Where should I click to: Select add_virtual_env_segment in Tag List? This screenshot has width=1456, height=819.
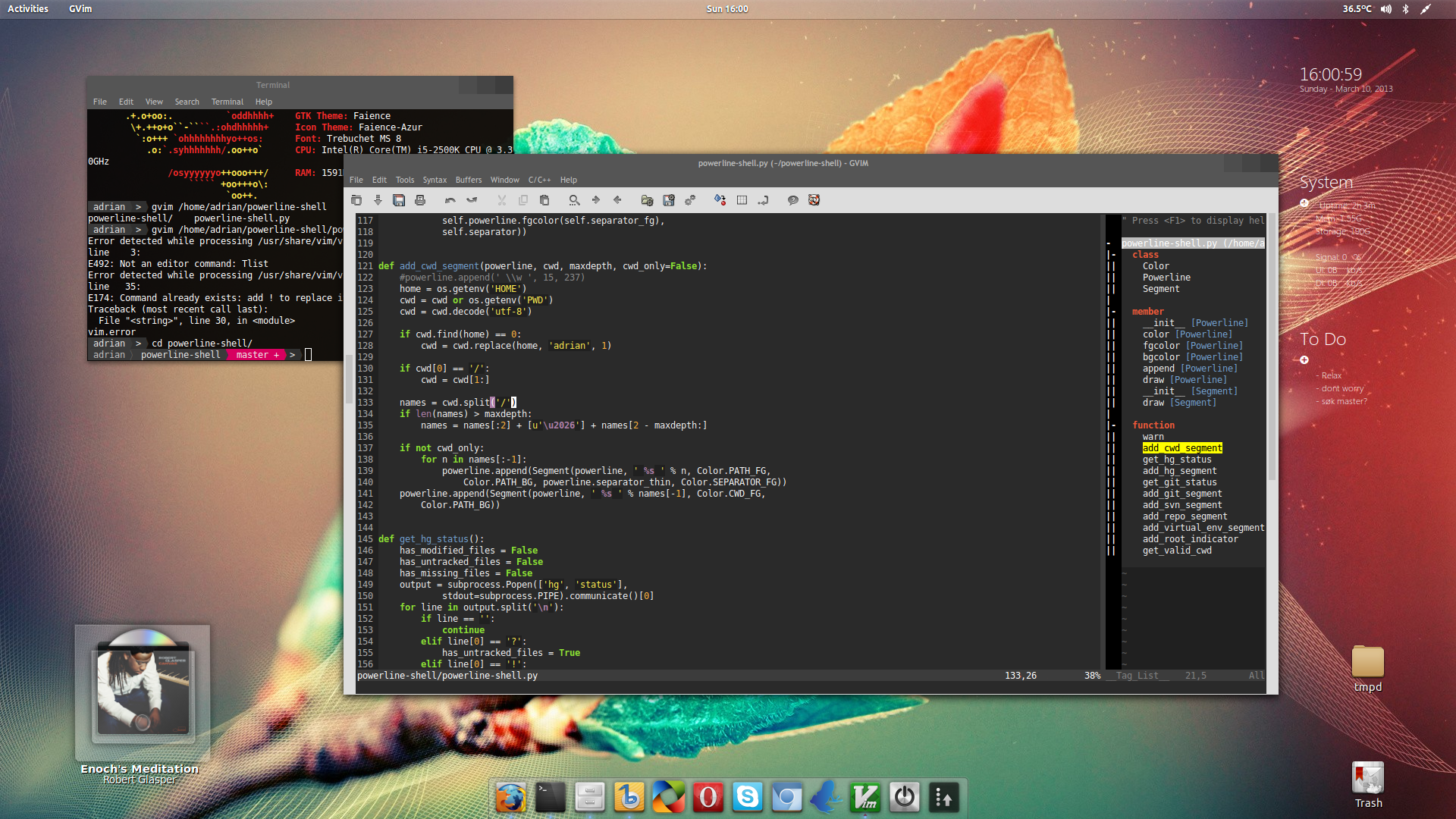click(x=1203, y=528)
